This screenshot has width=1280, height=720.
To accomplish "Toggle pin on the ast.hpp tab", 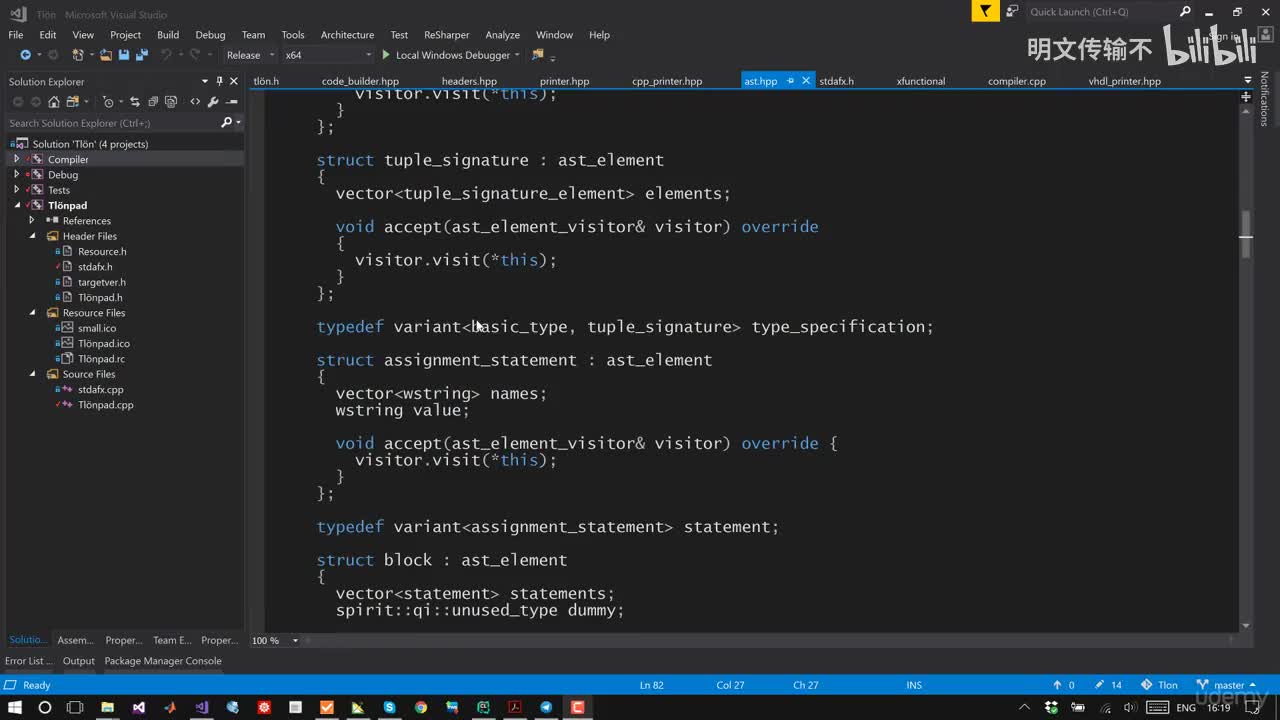I will pos(790,81).
